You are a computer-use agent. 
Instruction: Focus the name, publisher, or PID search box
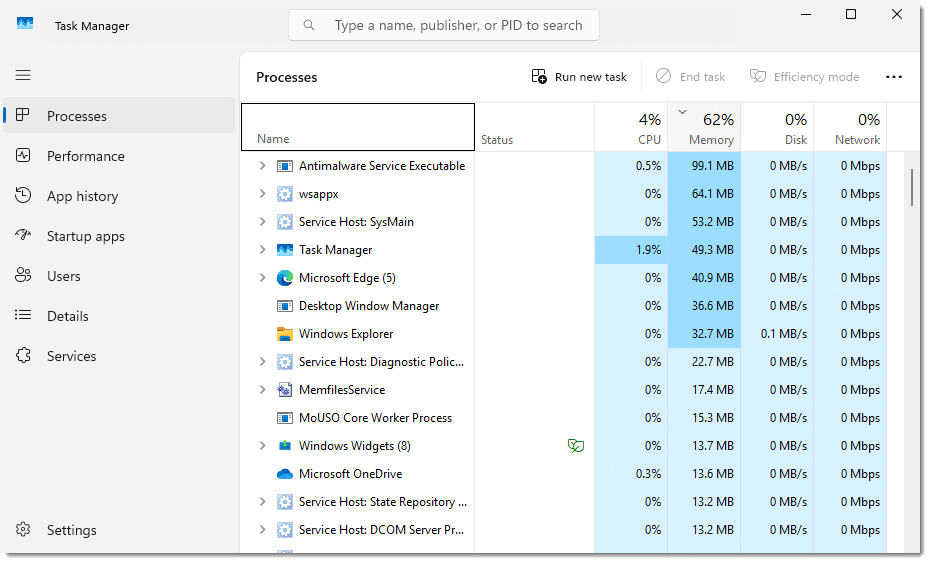pos(444,25)
